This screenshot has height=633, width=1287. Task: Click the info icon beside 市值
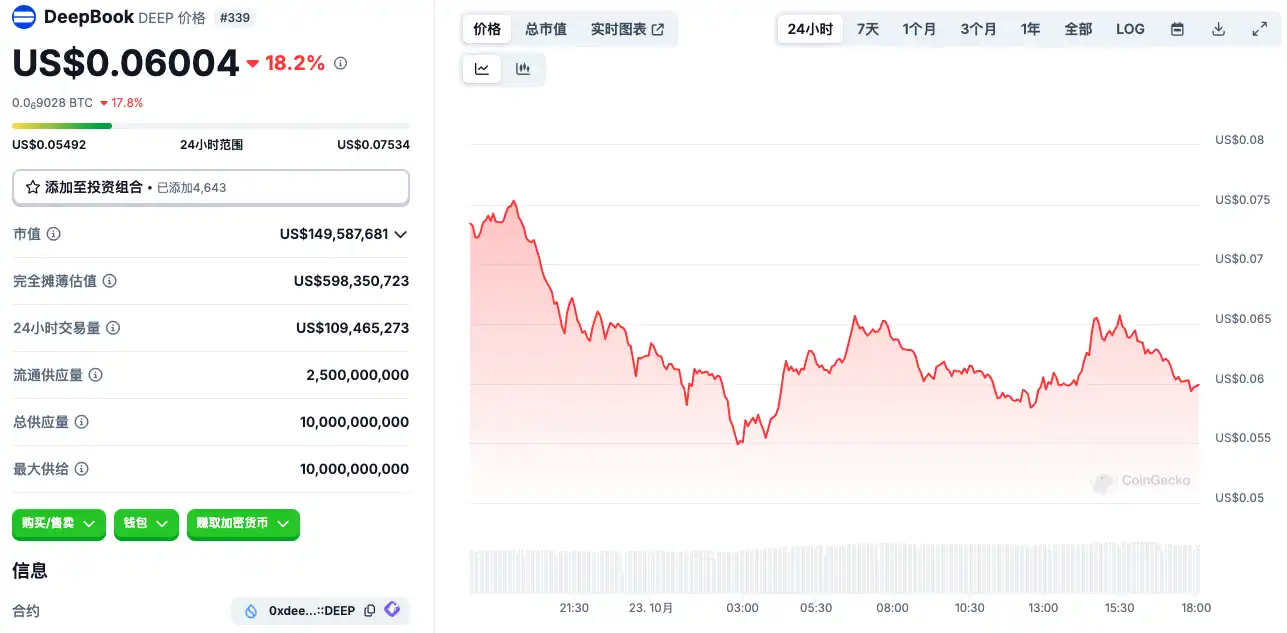(54, 234)
